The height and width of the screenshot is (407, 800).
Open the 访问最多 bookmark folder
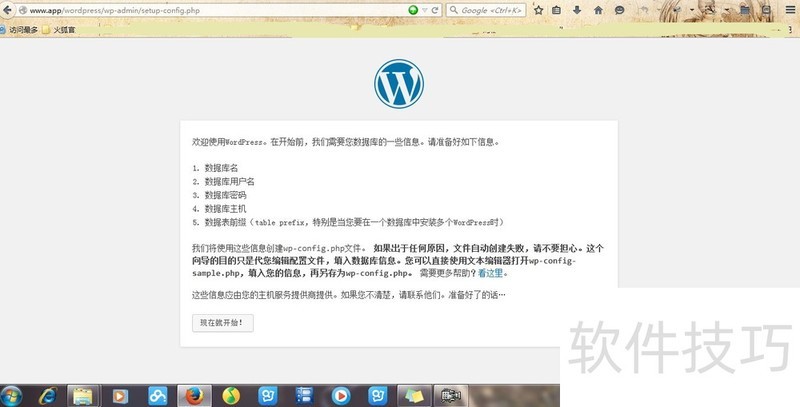click(x=19, y=30)
